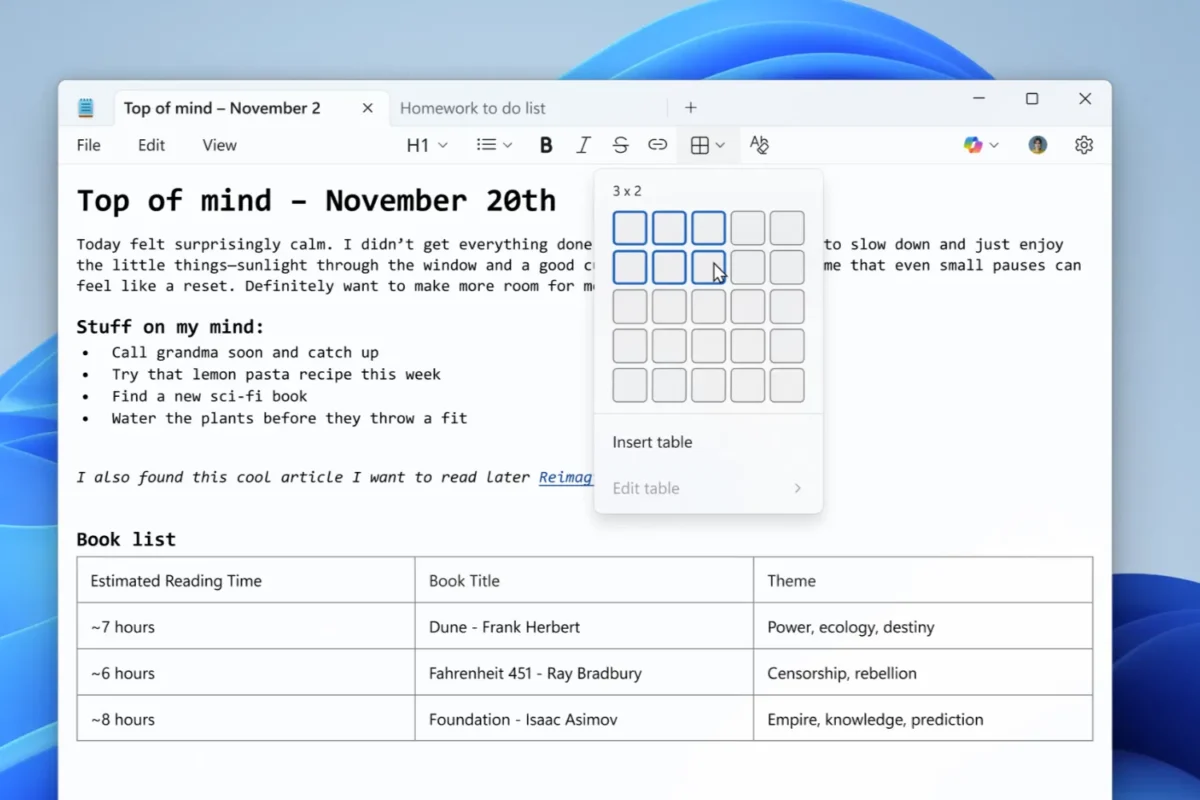Screen dimensions: 1200x800
Task: Open Notepad settings via the gear icon
Action: point(1083,145)
